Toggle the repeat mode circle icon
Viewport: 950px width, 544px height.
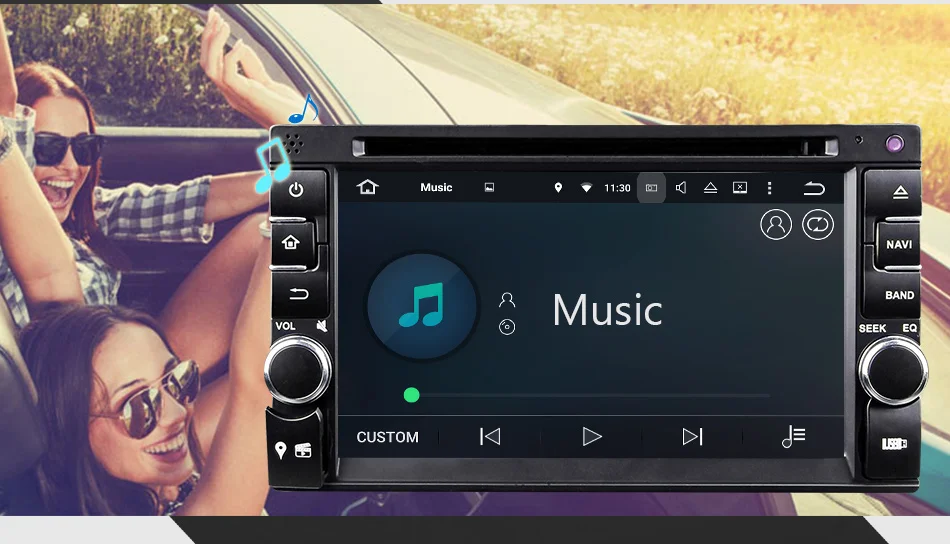point(817,225)
